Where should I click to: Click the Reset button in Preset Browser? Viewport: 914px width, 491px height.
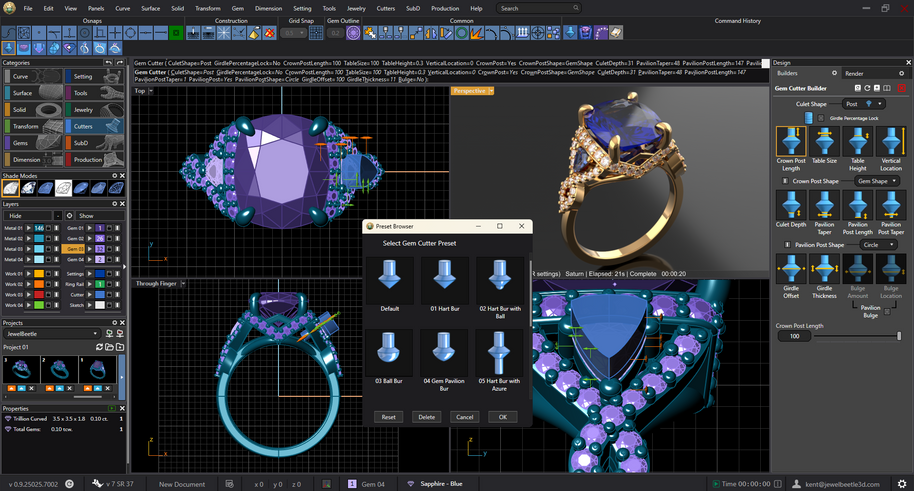(x=387, y=416)
